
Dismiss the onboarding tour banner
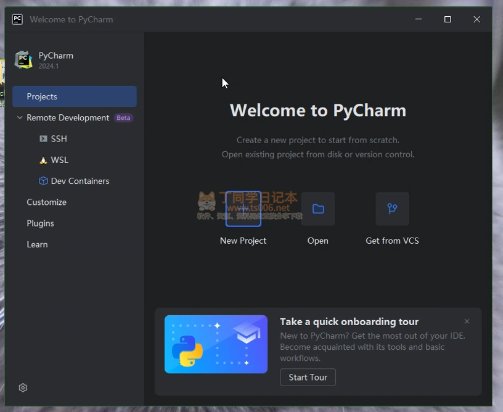[467, 321]
